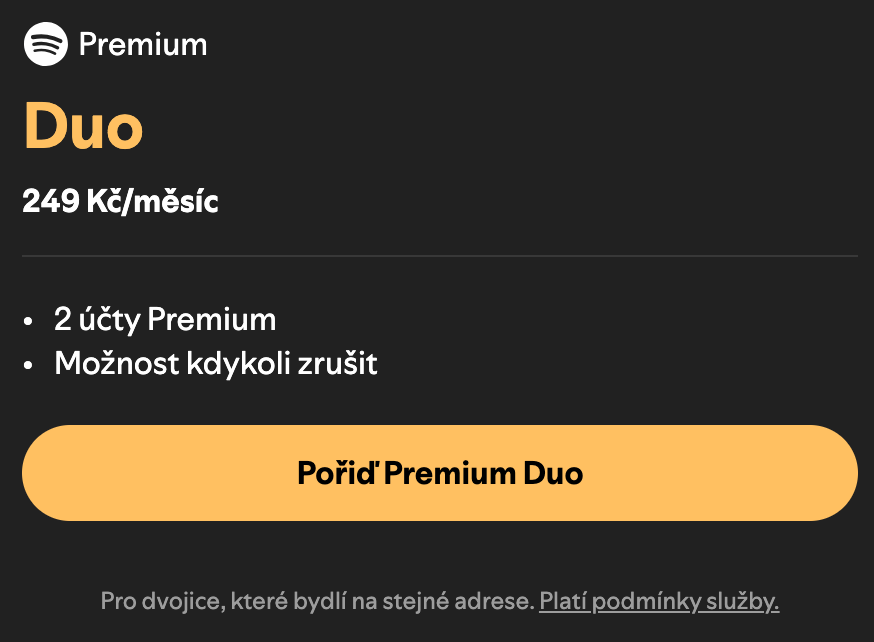Click the Pro dvojice footer description text

coord(316,602)
